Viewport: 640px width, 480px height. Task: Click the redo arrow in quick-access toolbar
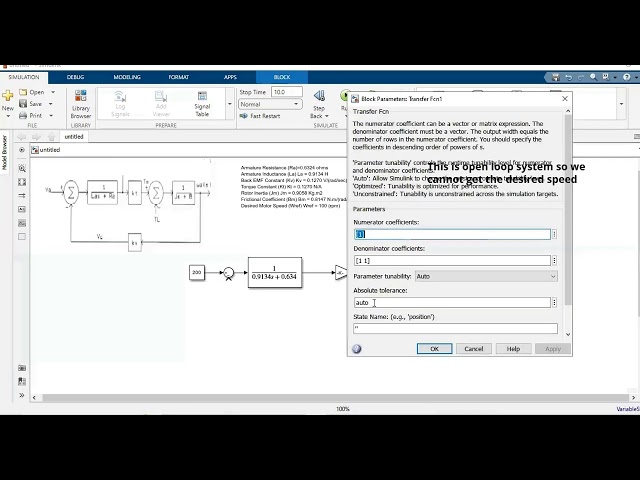[x=580, y=77]
